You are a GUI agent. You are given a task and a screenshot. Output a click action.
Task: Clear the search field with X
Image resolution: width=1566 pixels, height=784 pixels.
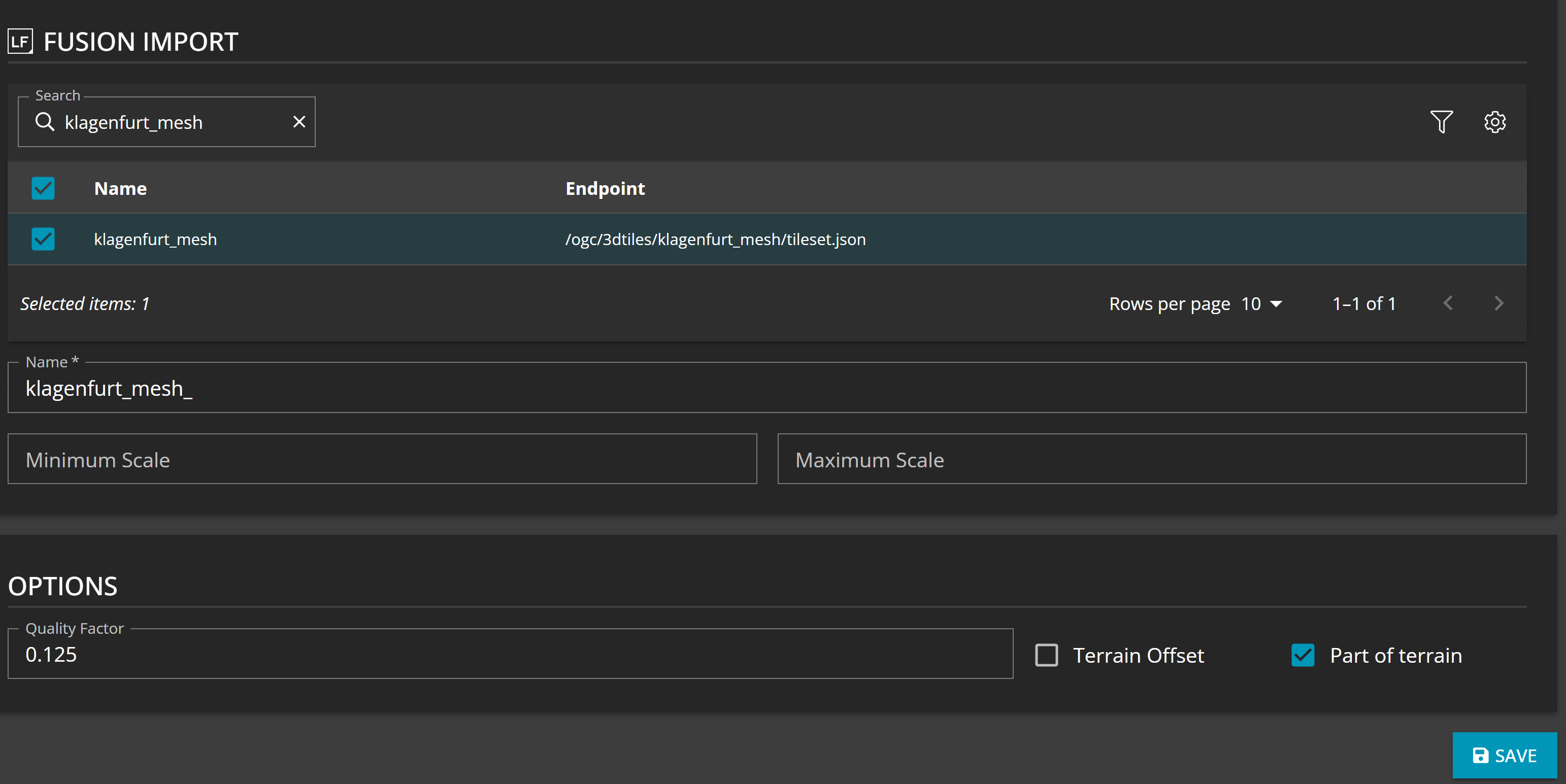[298, 122]
